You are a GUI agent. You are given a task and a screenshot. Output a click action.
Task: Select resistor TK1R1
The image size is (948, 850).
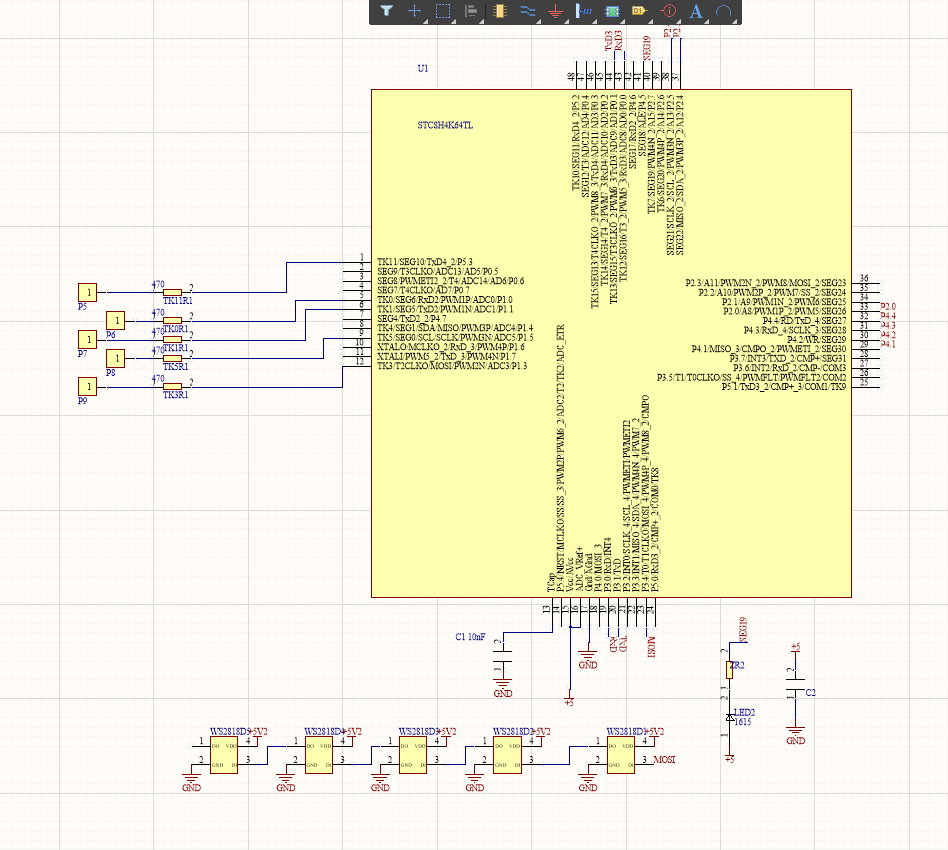coord(172,340)
